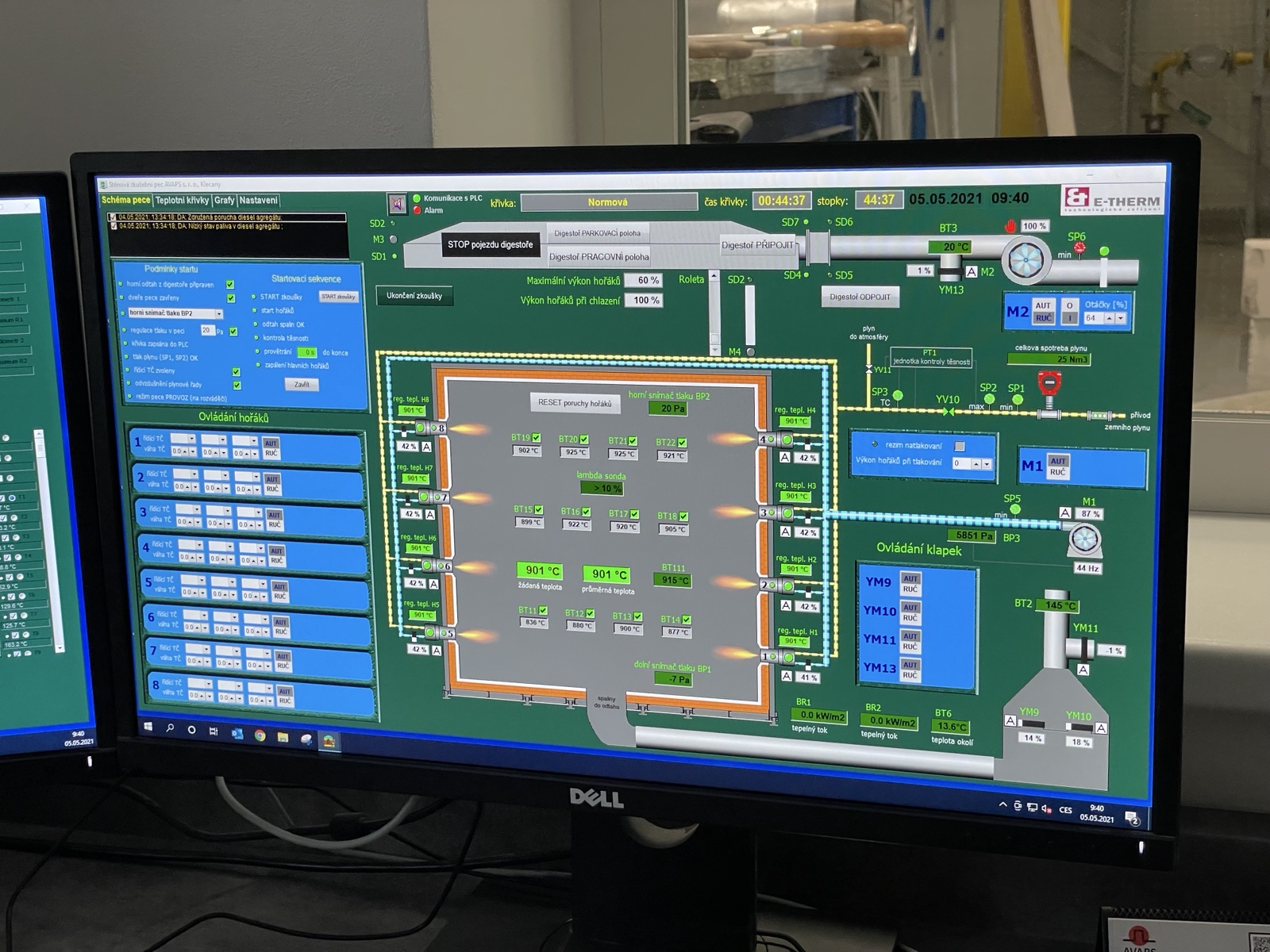Open 'horní snímač tlaku BP2' dropdown

(176, 313)
